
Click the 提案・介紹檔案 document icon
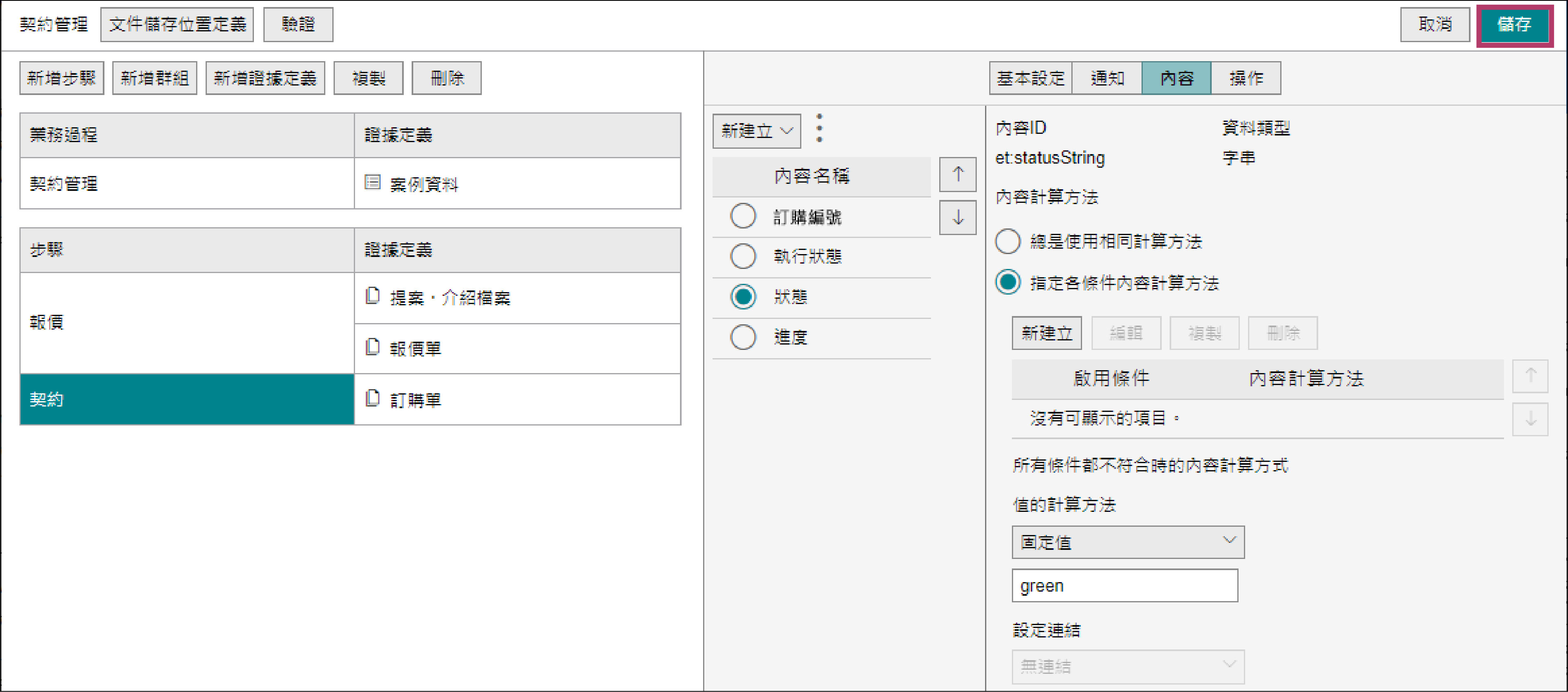click(372, 296)
